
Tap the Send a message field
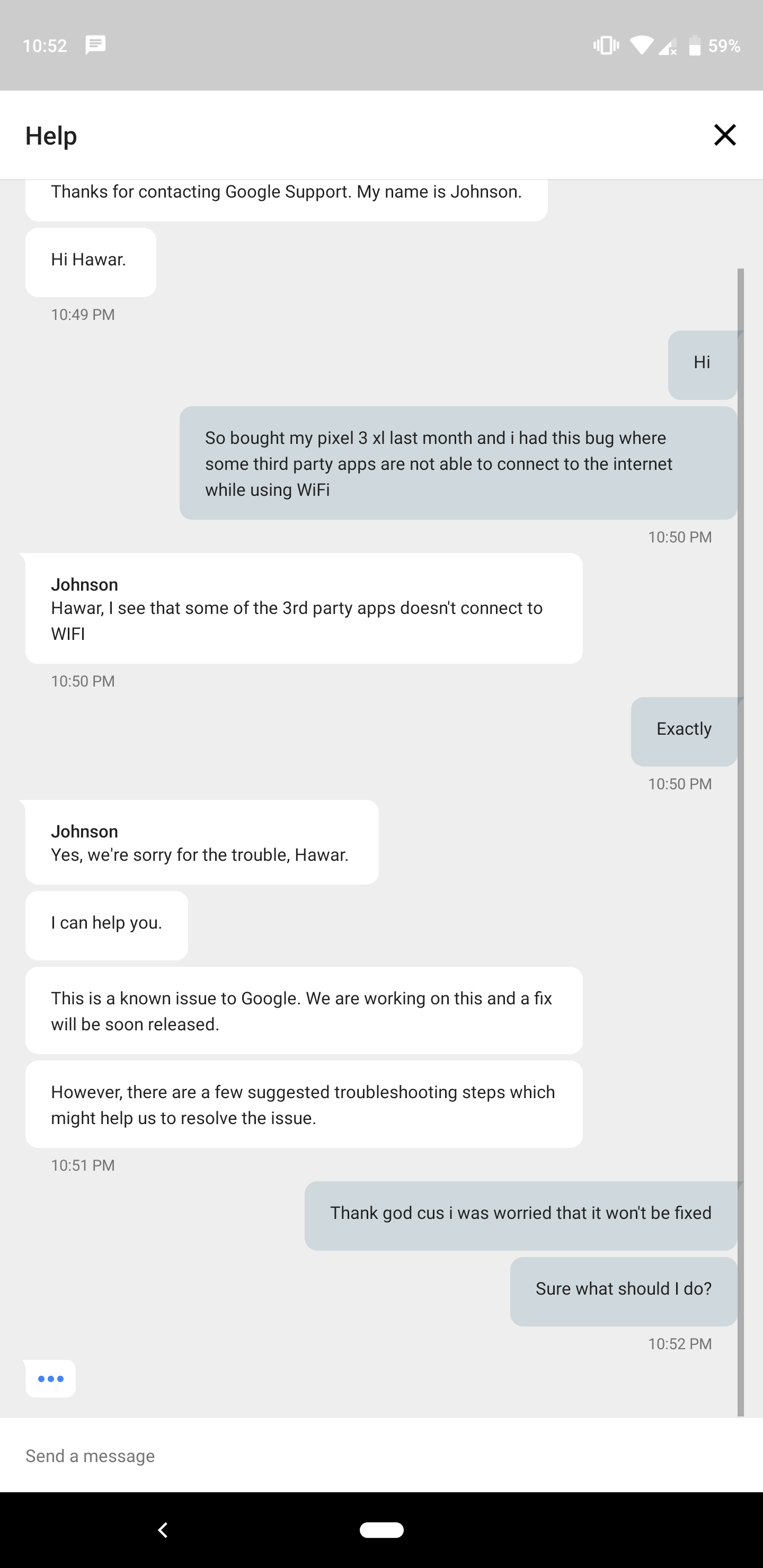tap(366, 1455)
